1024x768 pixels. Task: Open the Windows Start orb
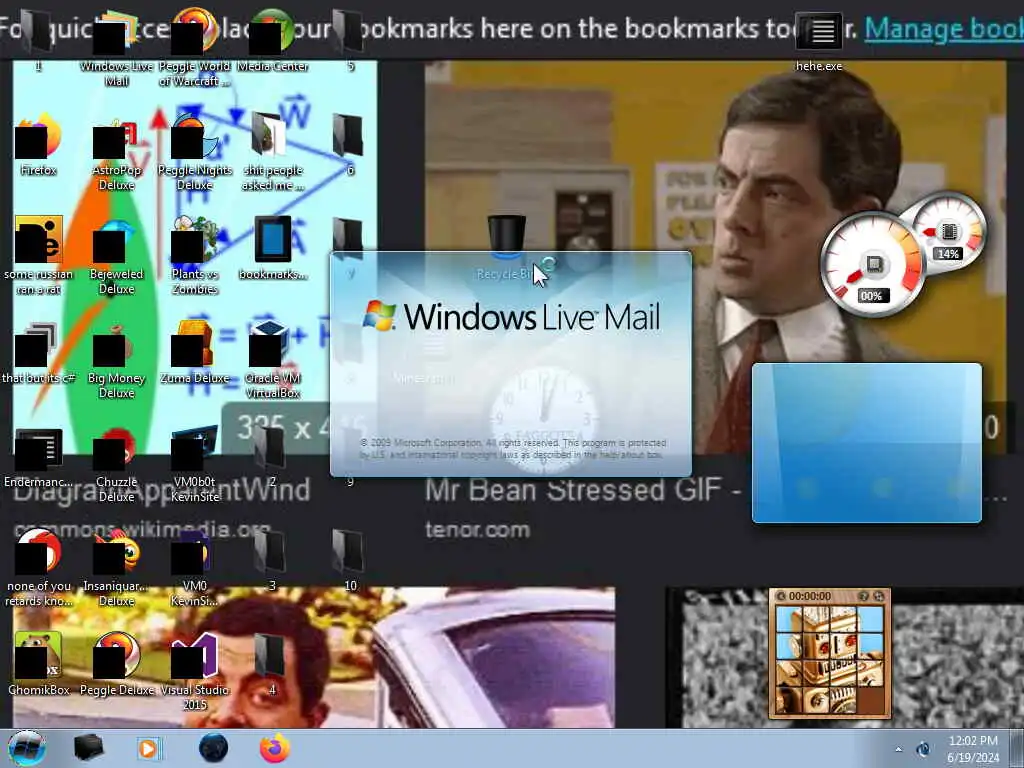[27, 748]
